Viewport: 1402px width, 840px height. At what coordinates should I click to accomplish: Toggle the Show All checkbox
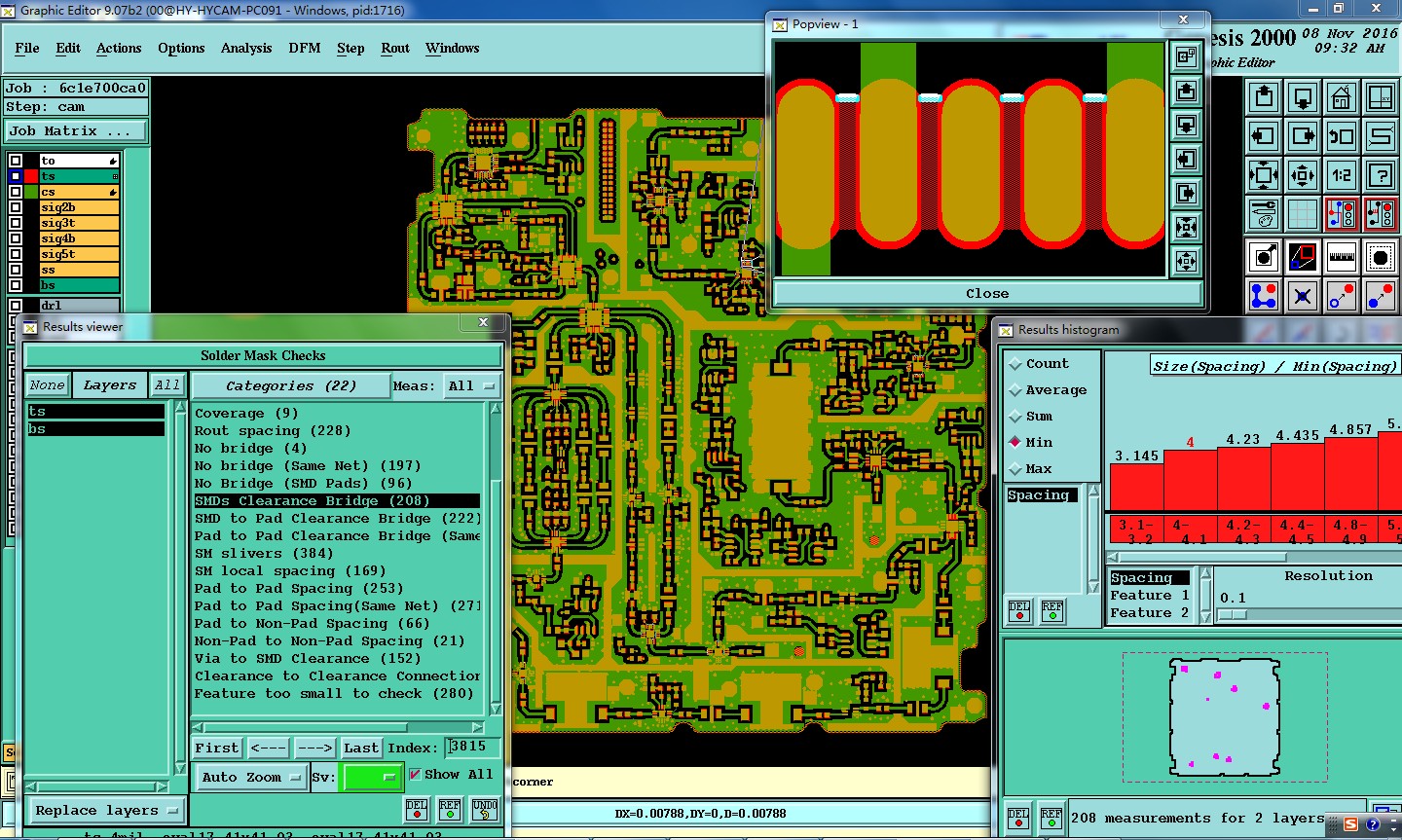416,775
